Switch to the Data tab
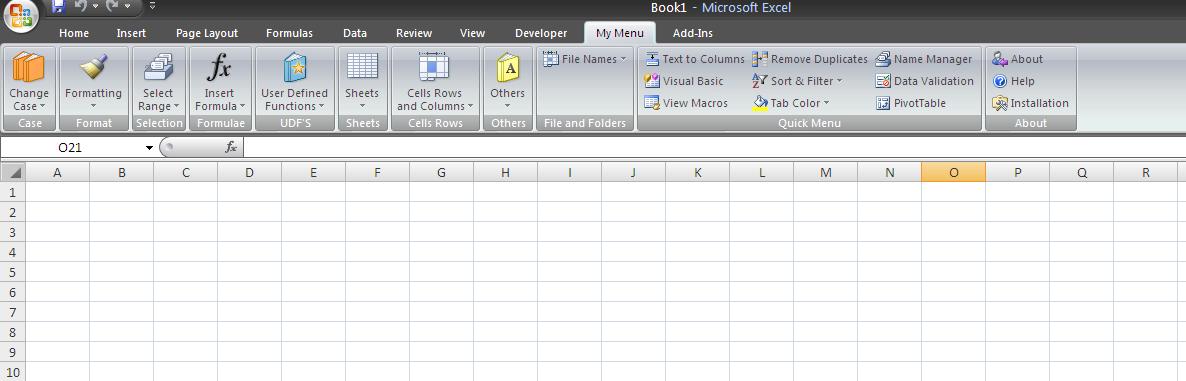The image size is (1186, 381). coord(355,33)
